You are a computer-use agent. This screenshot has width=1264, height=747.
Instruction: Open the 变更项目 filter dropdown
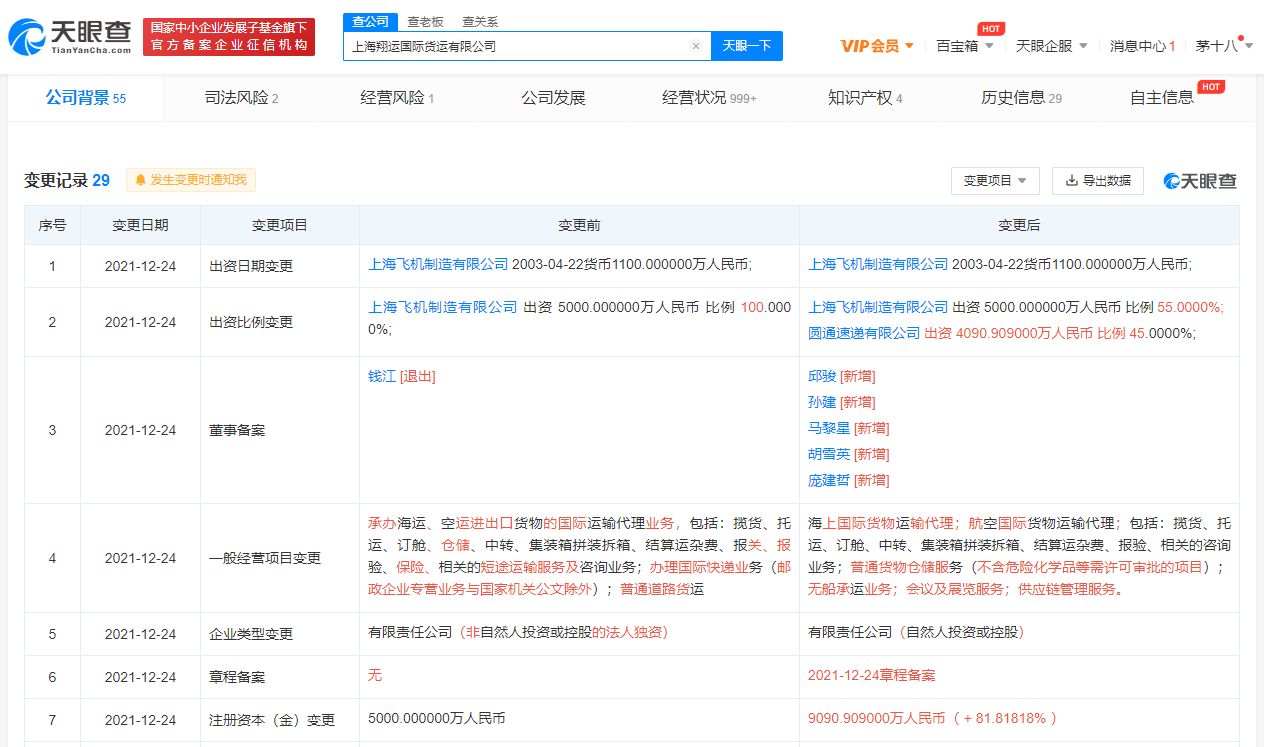995,181
